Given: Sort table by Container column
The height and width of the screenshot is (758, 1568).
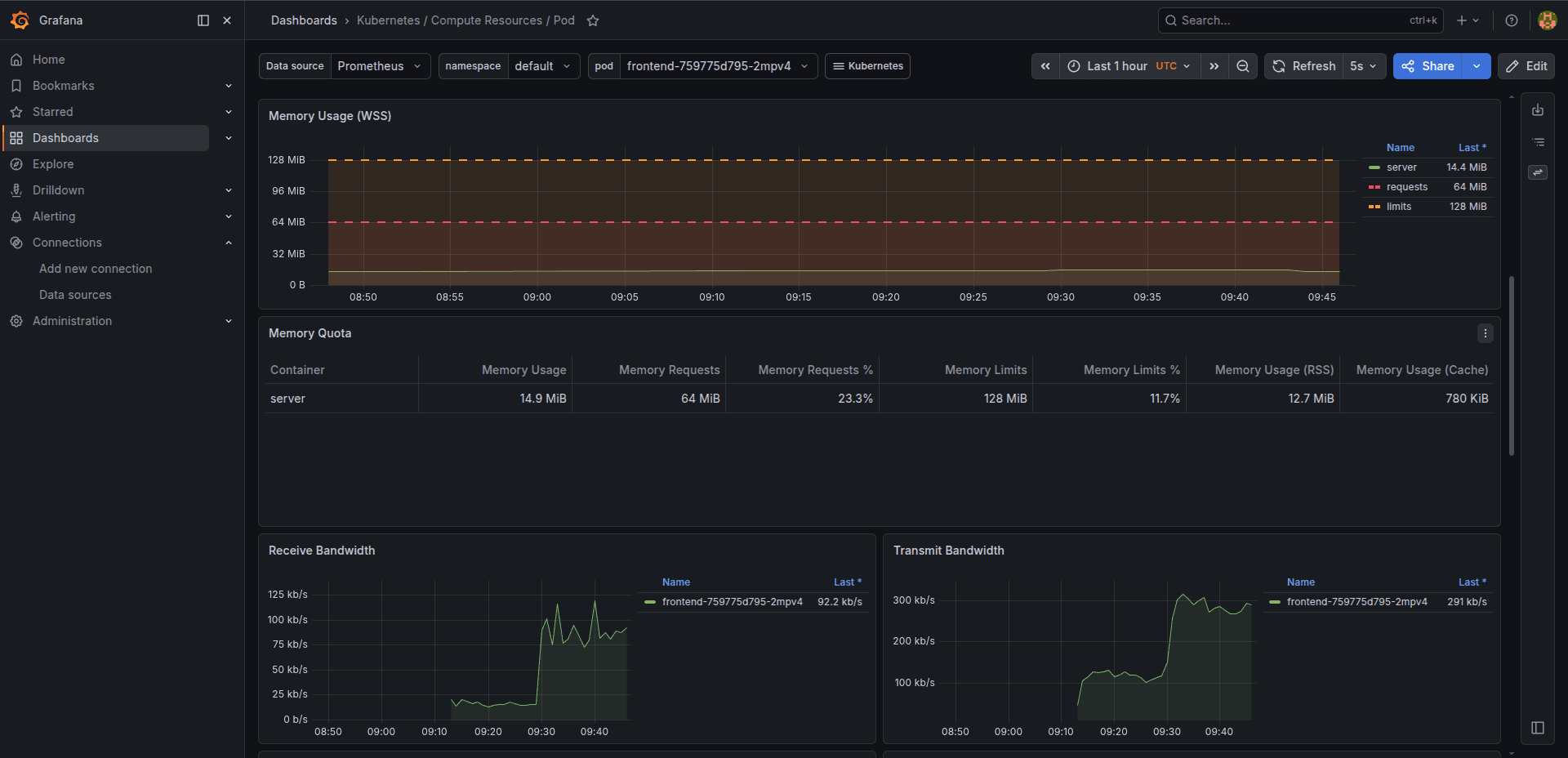Looking at the screenshot, I should click(x=297, y=370).
